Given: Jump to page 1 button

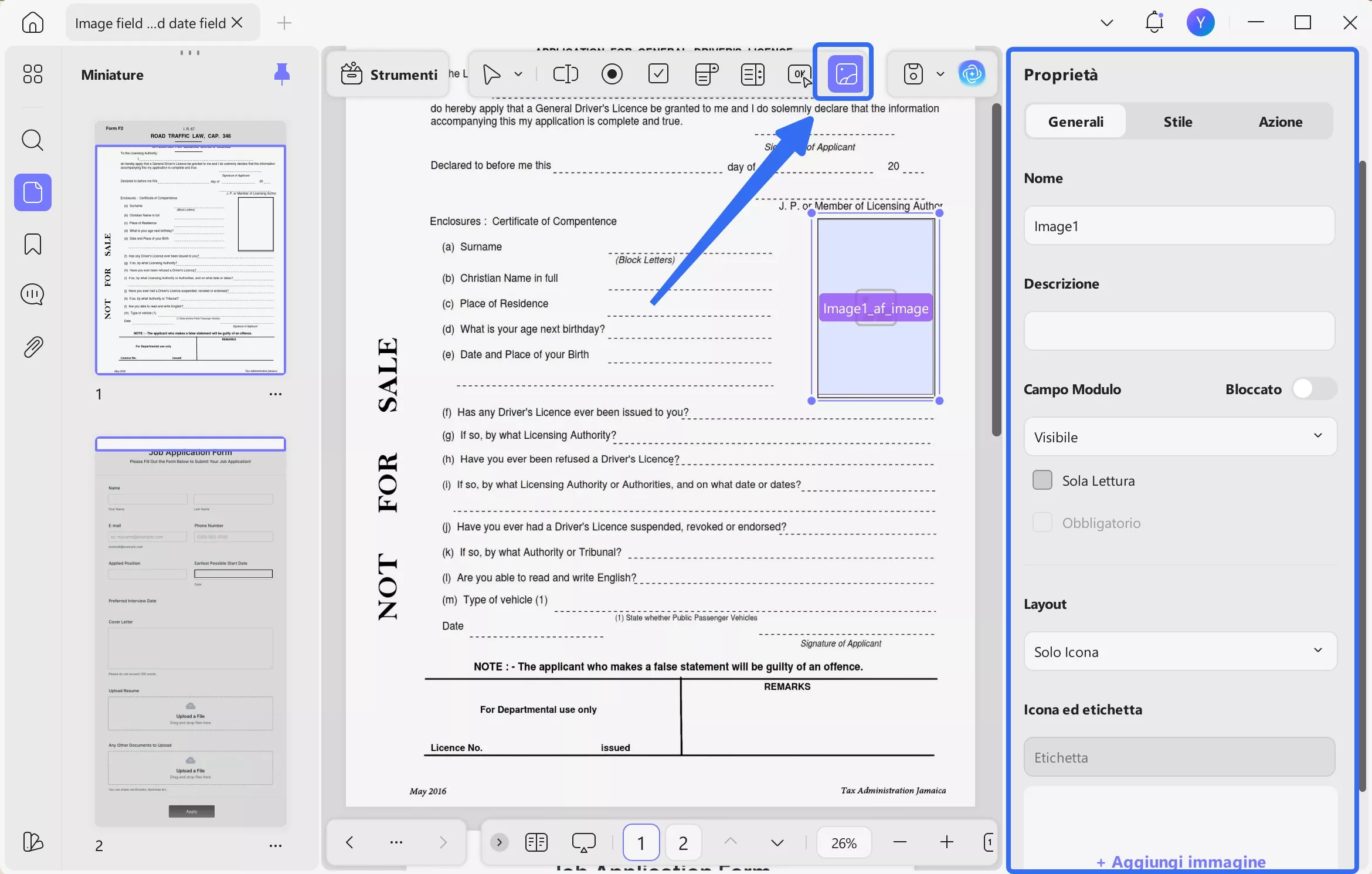Looking at the screenshot, I should [641, 843].
